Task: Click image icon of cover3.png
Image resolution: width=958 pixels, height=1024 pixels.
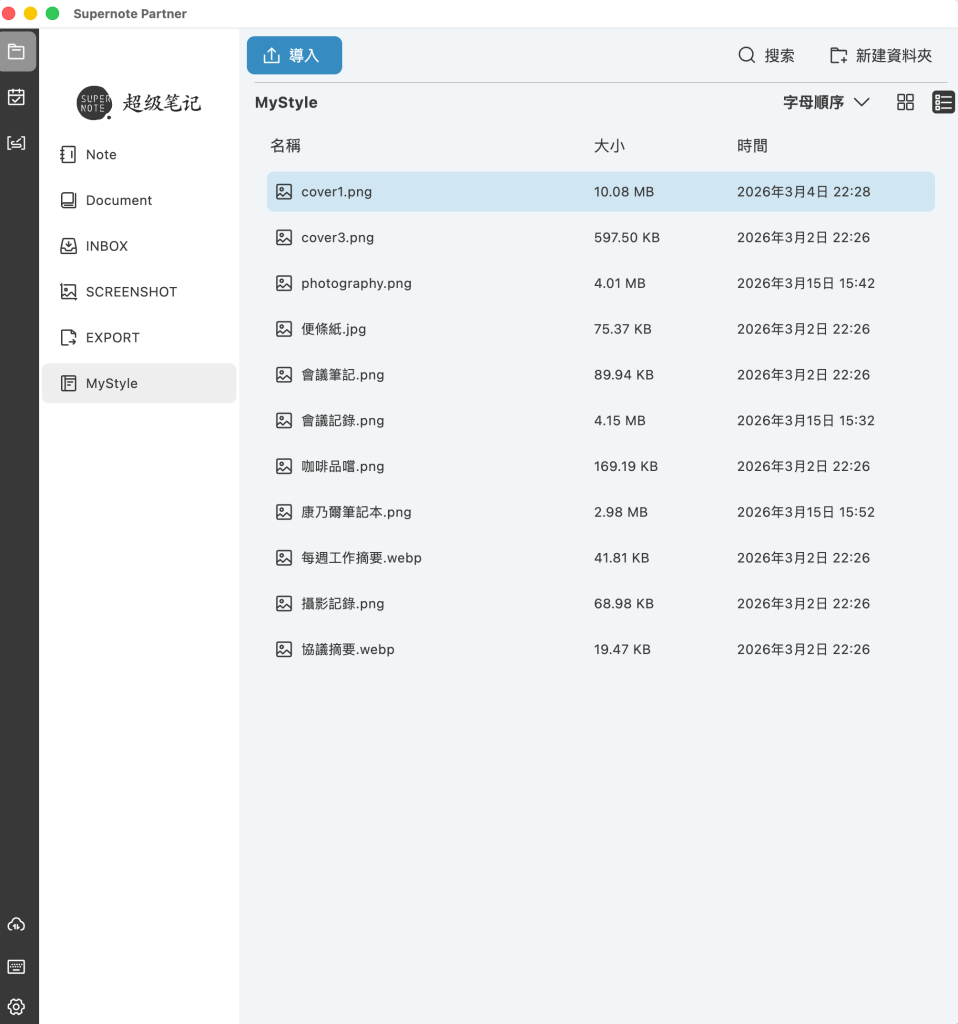Action: (x=283, y=238)
